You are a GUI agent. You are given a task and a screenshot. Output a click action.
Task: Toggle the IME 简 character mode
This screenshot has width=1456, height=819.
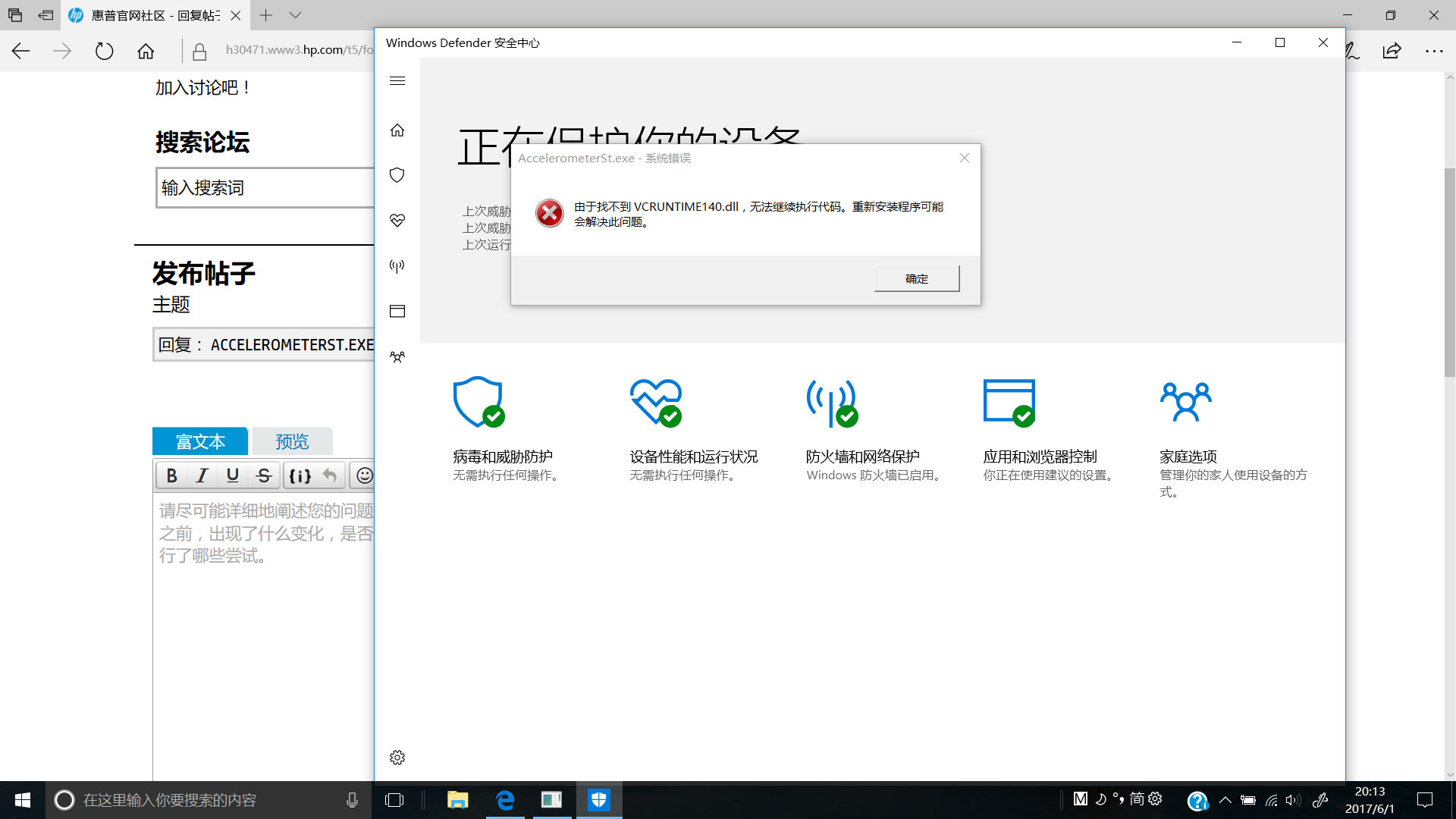(x=1137, y=799)
